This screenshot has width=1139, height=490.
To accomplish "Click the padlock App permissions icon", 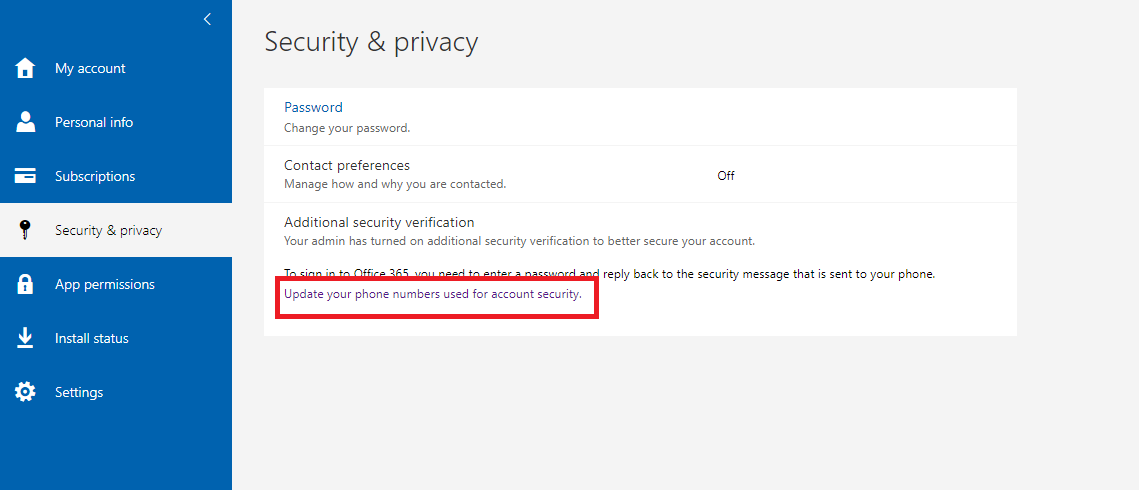I will coord(26,284).
